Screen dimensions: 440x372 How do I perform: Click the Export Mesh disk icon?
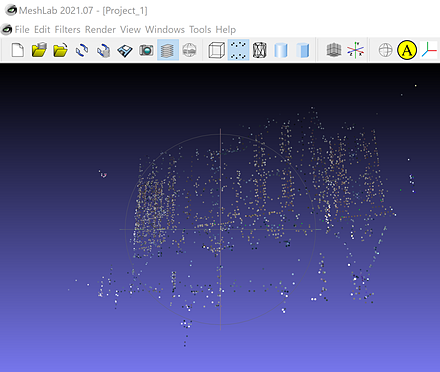125,51
